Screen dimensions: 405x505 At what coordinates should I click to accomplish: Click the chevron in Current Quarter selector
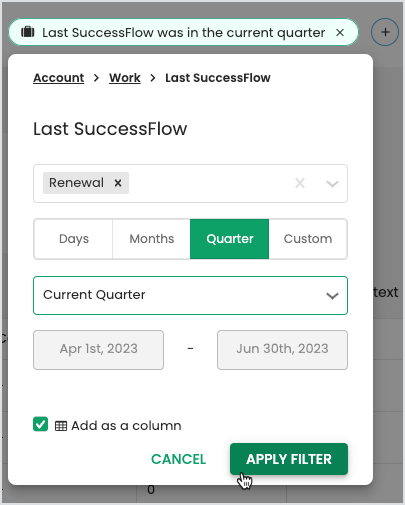(332, 296)
